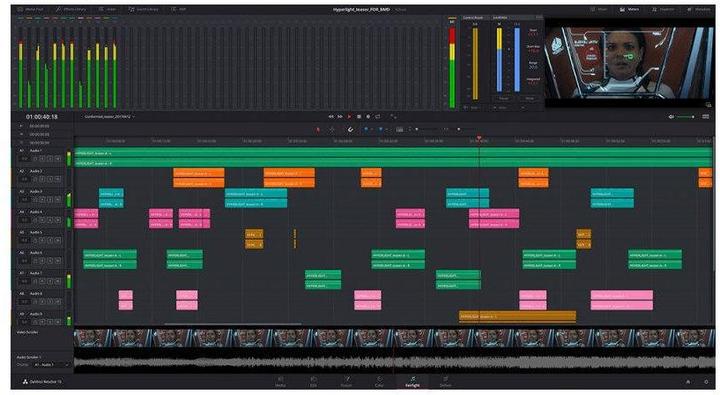Arm record on Audio 5 track
Viewport: 720px width, 395px height.
(42, 240)
